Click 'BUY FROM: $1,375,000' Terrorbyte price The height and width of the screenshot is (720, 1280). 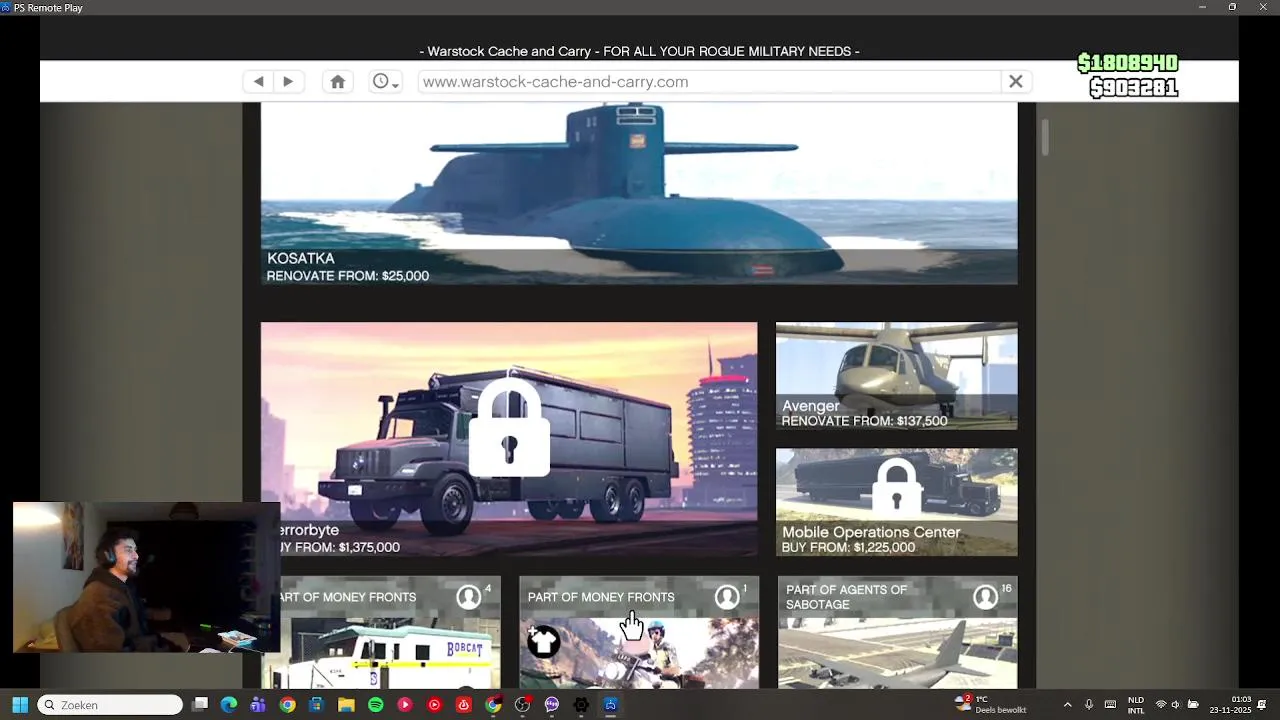pos(337,548)
